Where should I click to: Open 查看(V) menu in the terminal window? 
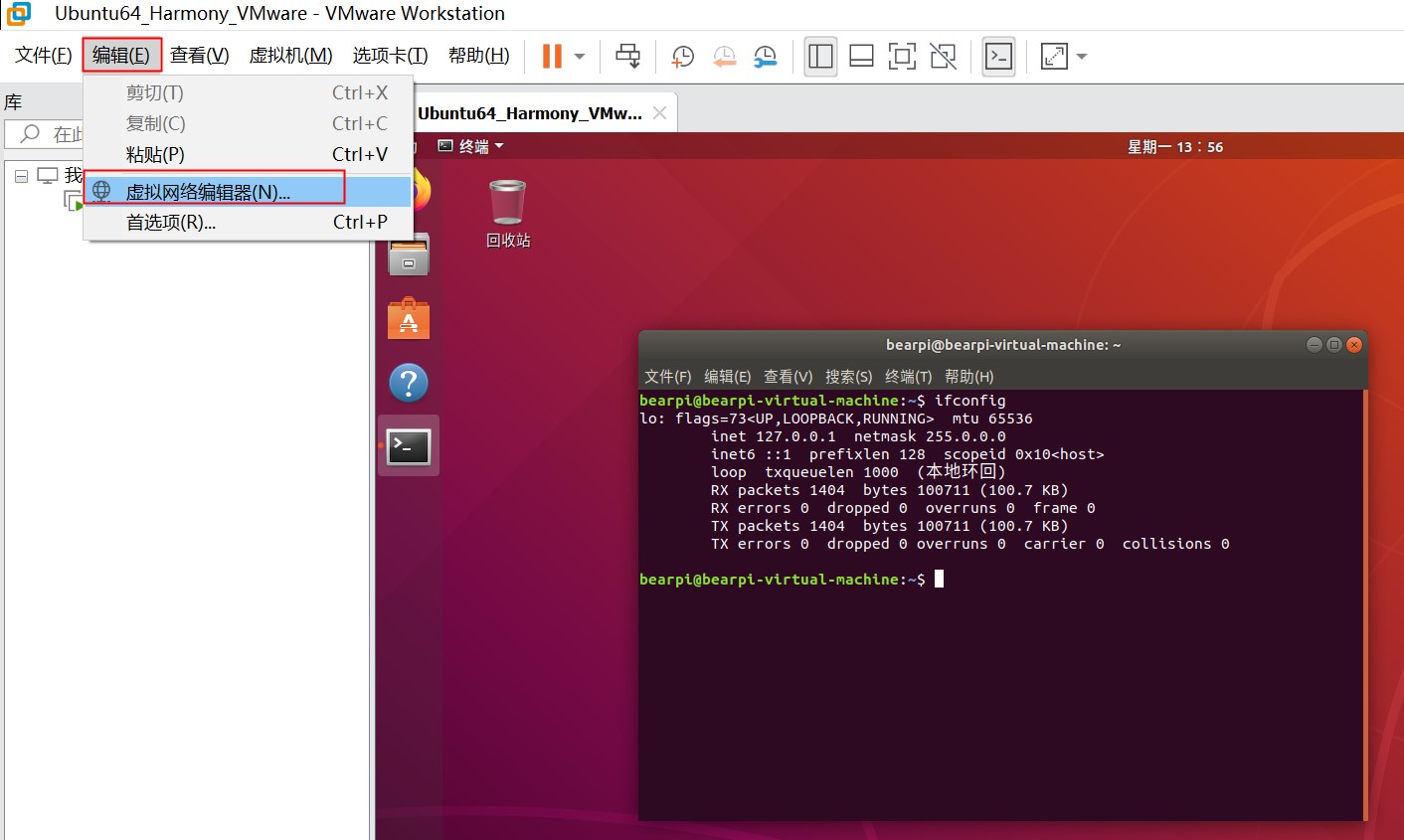(789, 377)
